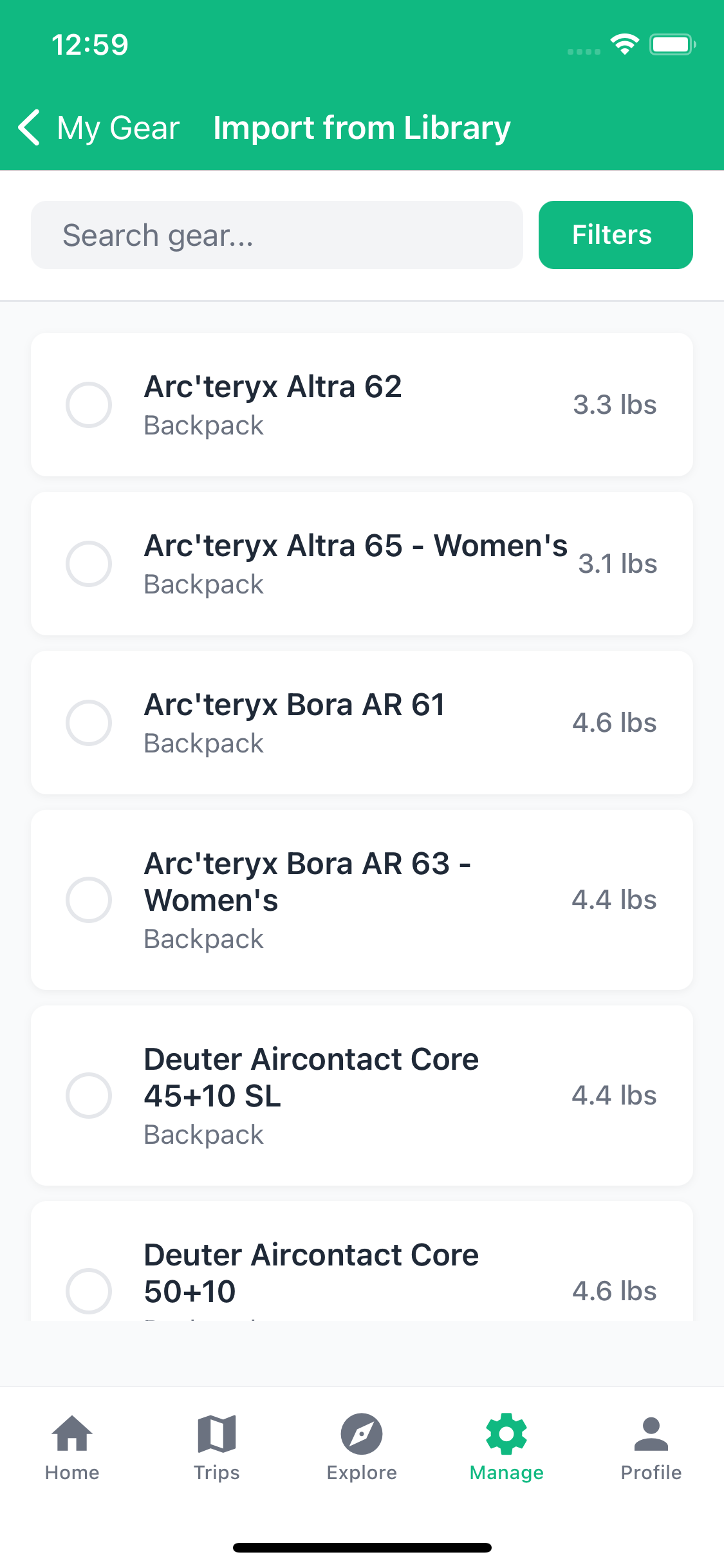Screen dimensions: 724x1568
Task: Select the Arc'teryx Altra 62 radio button
Action: pos(89,405)
